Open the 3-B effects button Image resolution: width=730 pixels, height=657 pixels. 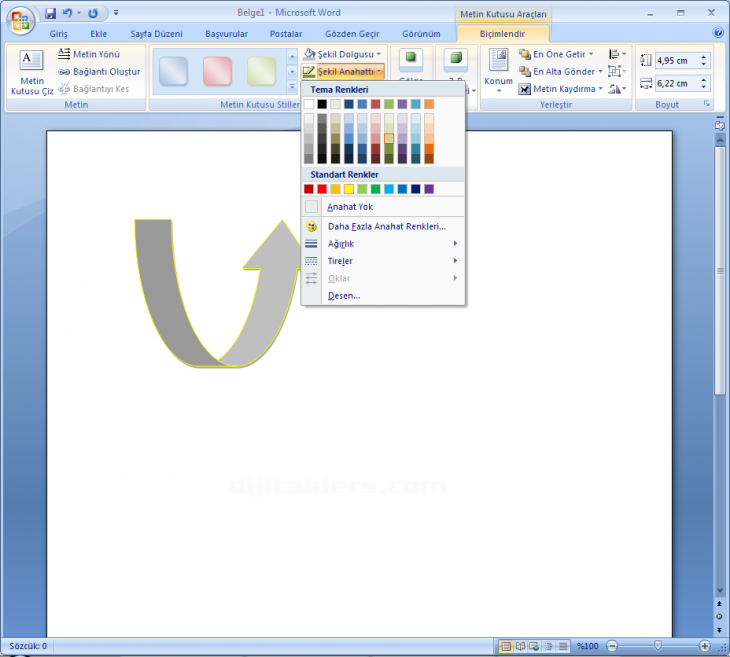[x=455, y=61]
